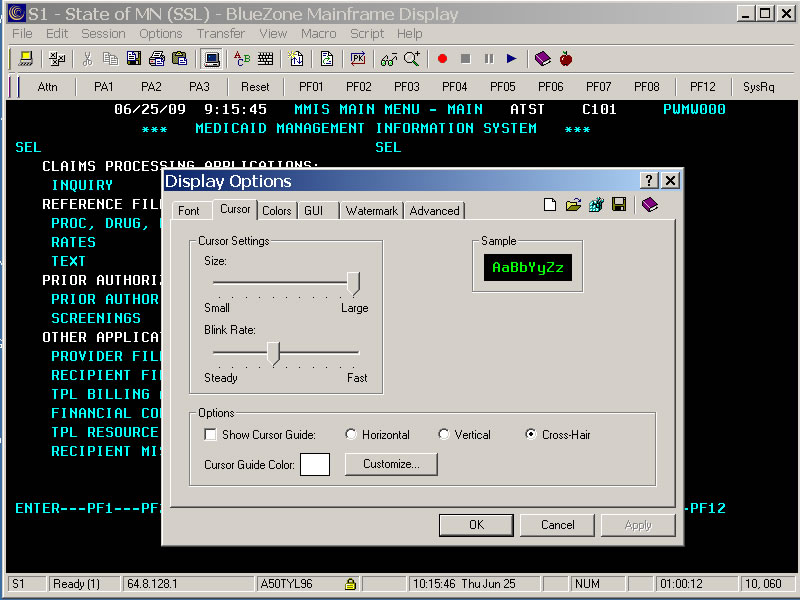This screenshot has width=800, height=600.
Task: Open the purple help book toolbar icon
Action: tap(542, 59)
